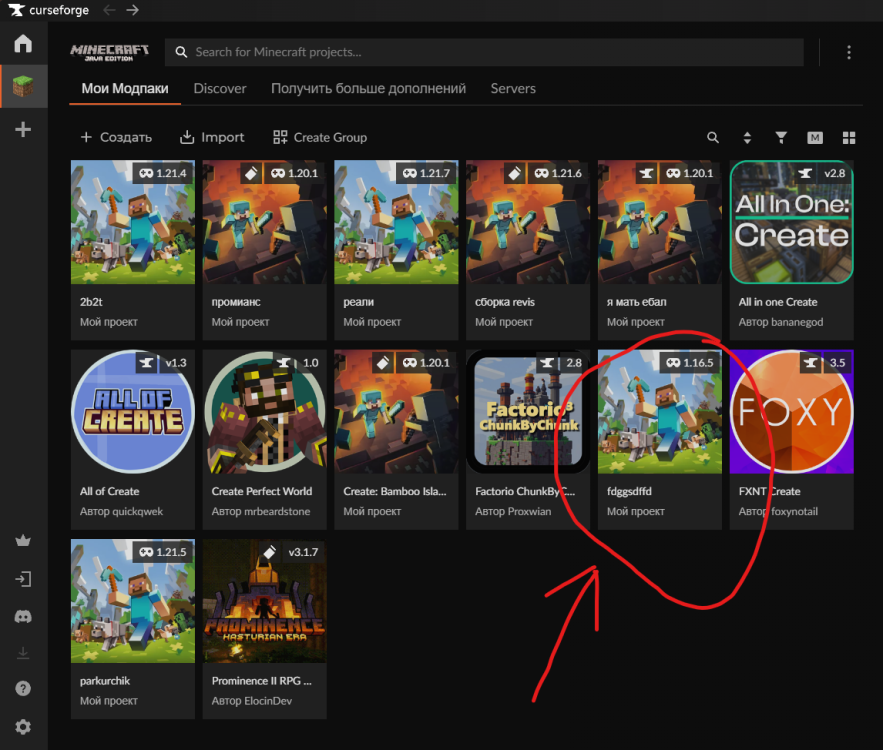The height and width of the screenshot is (750, 883).
Task: Open the 2b2t modpack thumbnail
Action: tap(133, 222)
